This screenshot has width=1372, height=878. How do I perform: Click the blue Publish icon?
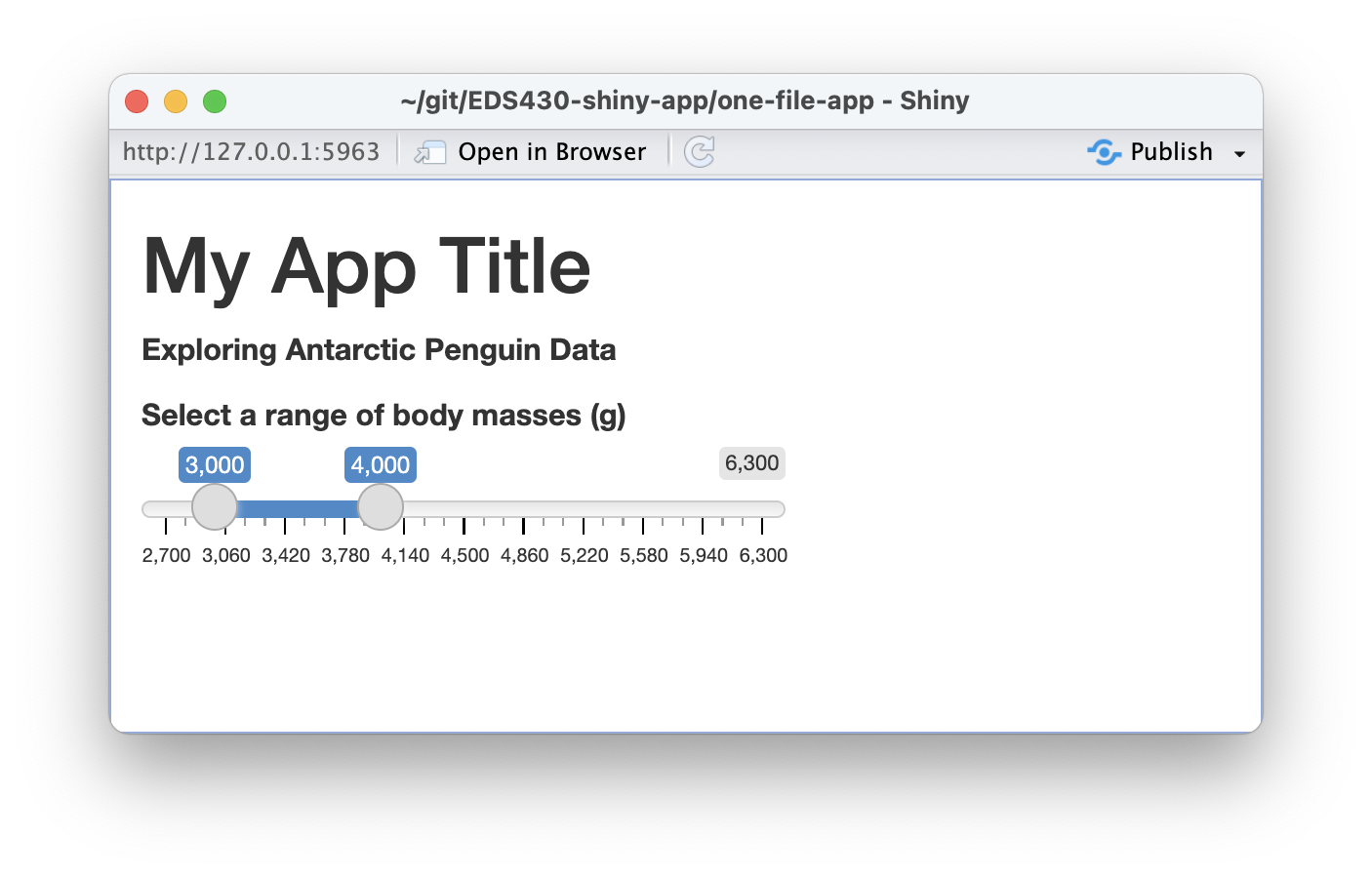pyautogui.click(x=1104, y=152)
